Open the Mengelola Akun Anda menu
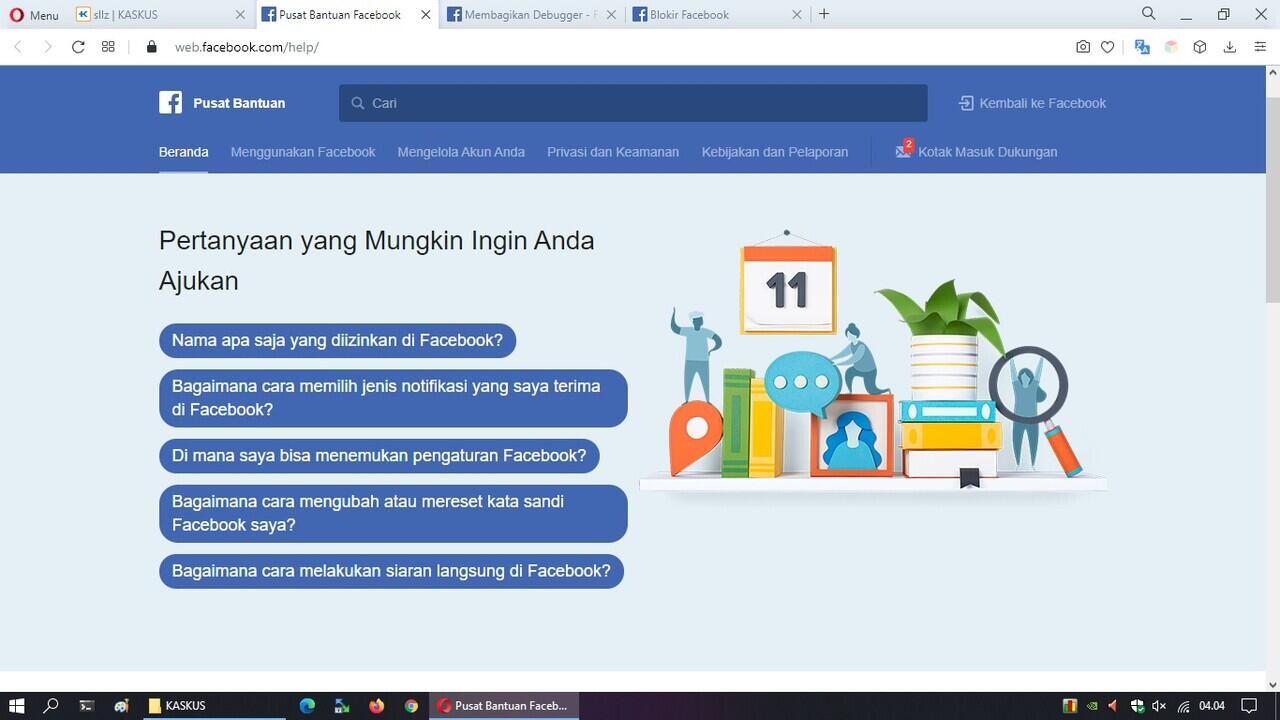Image resolution: width=1280 pixels, height=720 pixels. (461, 152)
